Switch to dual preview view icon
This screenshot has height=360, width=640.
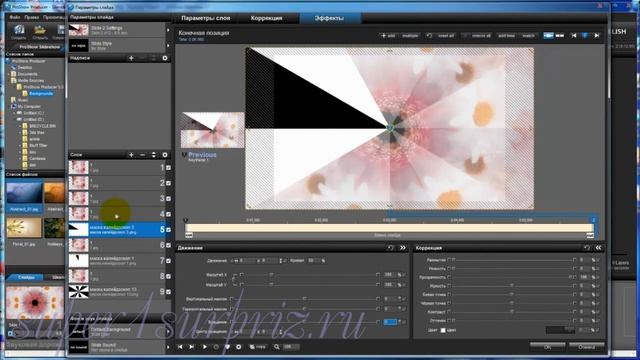(560, 36)
